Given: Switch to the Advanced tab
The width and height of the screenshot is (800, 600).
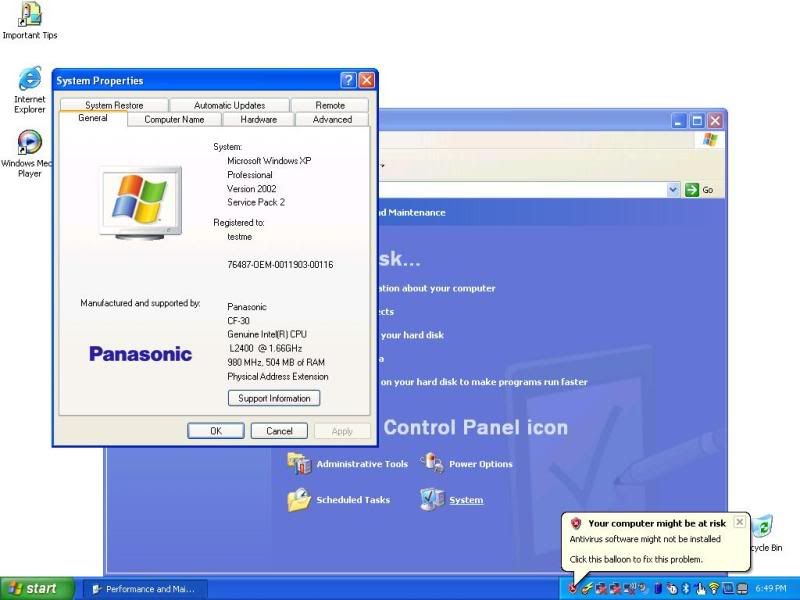Looking at the screenshot, I should [332, 119].
